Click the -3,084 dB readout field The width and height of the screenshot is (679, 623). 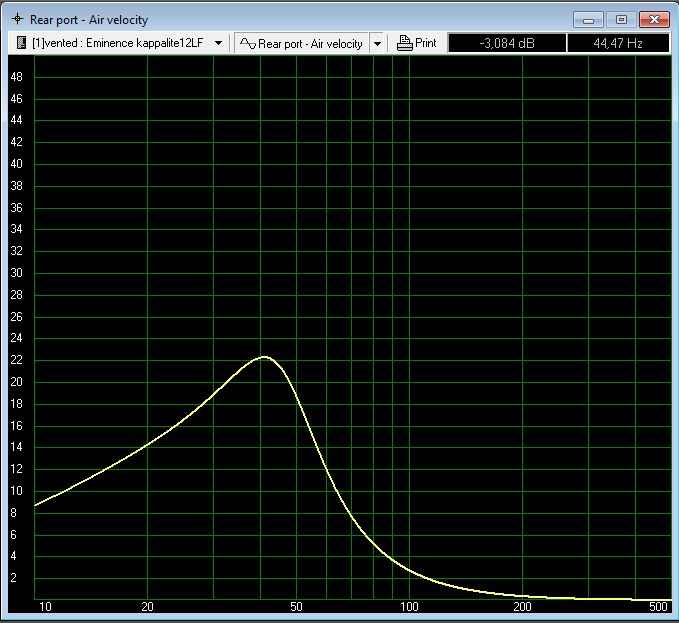pos(506,43)
